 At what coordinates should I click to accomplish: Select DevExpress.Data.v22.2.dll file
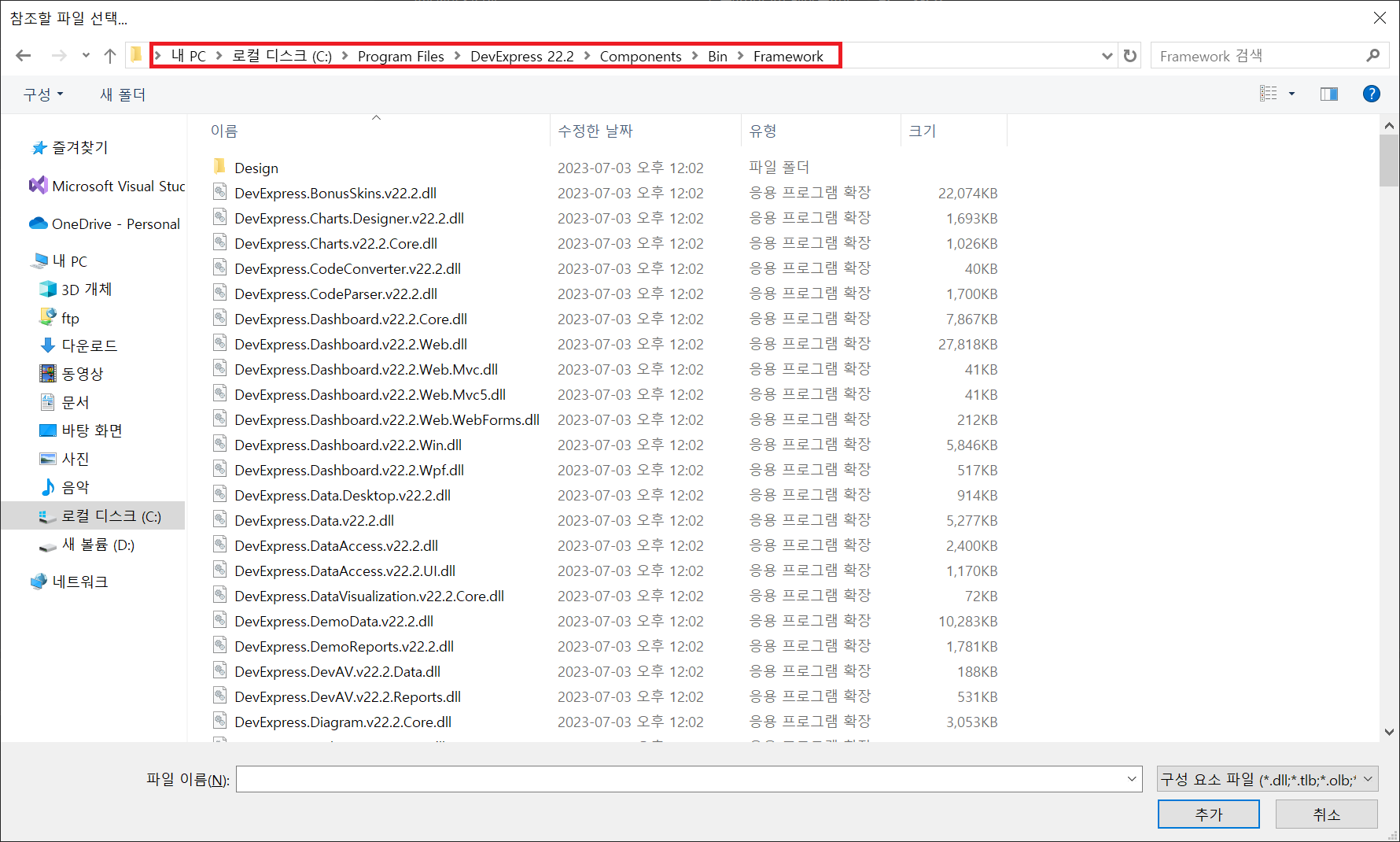314,520
